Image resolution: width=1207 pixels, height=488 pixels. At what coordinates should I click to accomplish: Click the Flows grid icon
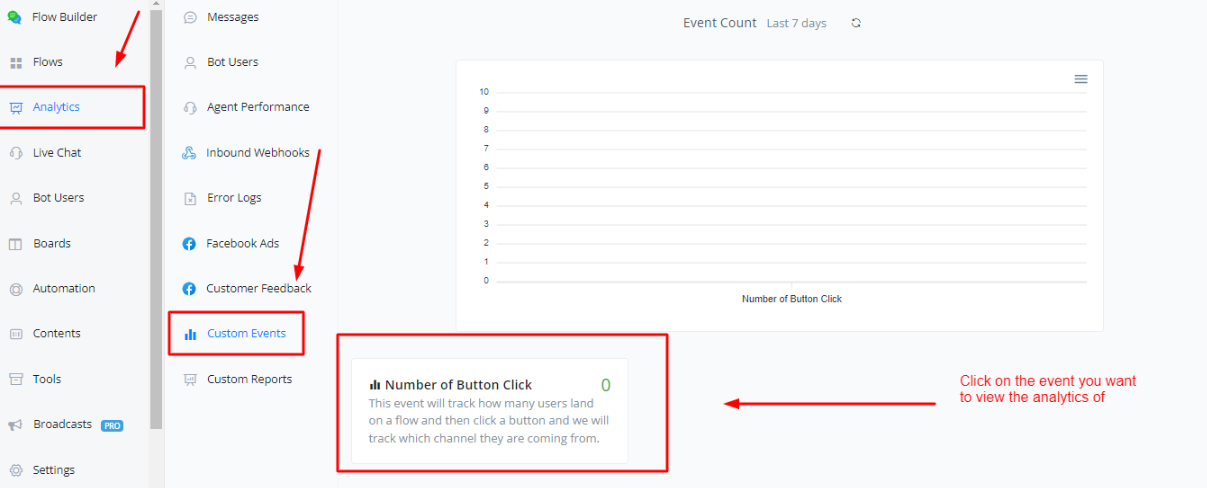[15, 63]
